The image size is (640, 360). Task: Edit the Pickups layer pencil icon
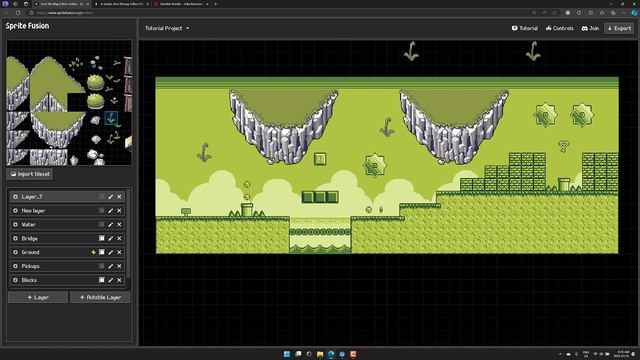click(x=110, y=266)
